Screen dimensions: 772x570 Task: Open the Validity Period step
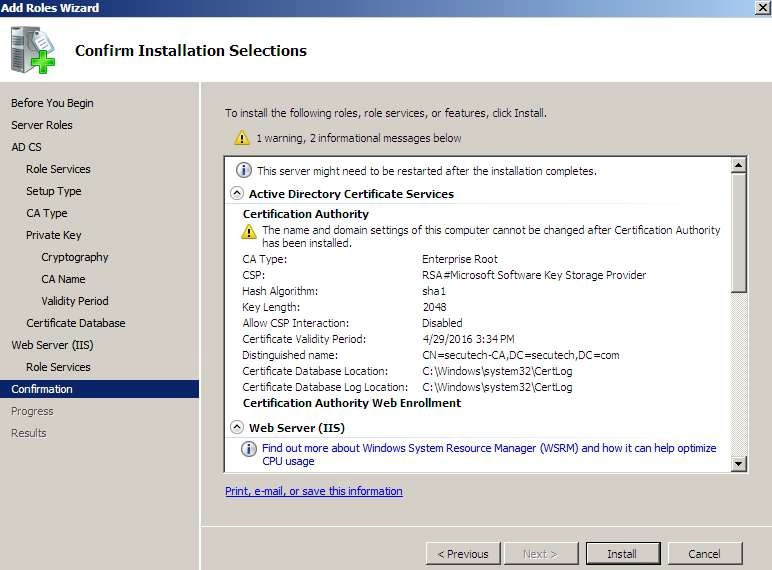(x=75, y=301)
